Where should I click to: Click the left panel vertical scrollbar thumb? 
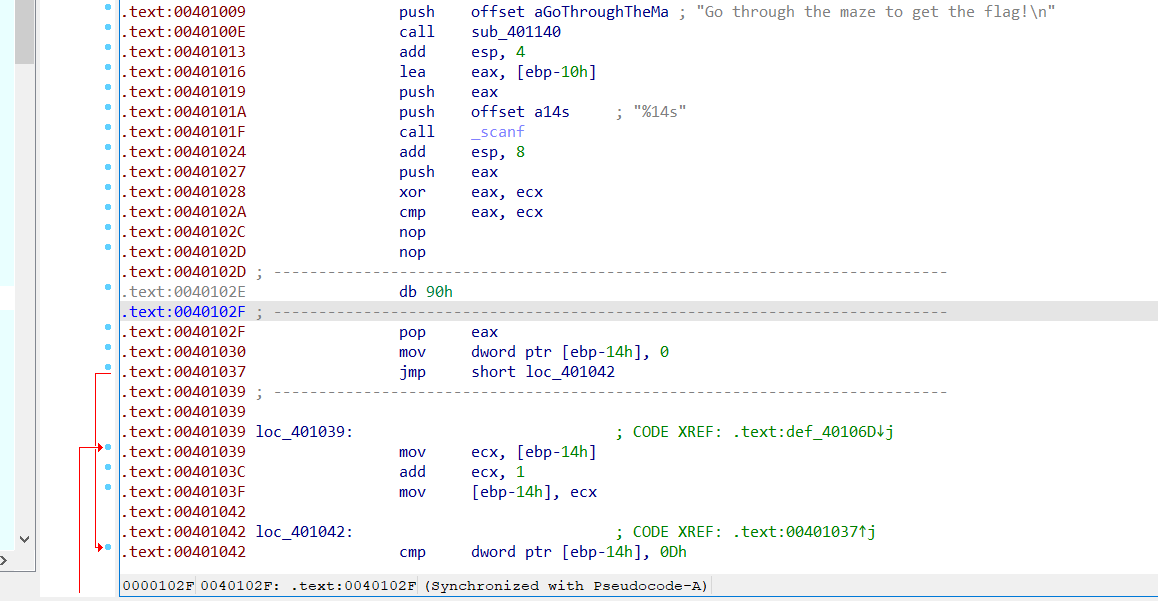[x=24, y=32]
